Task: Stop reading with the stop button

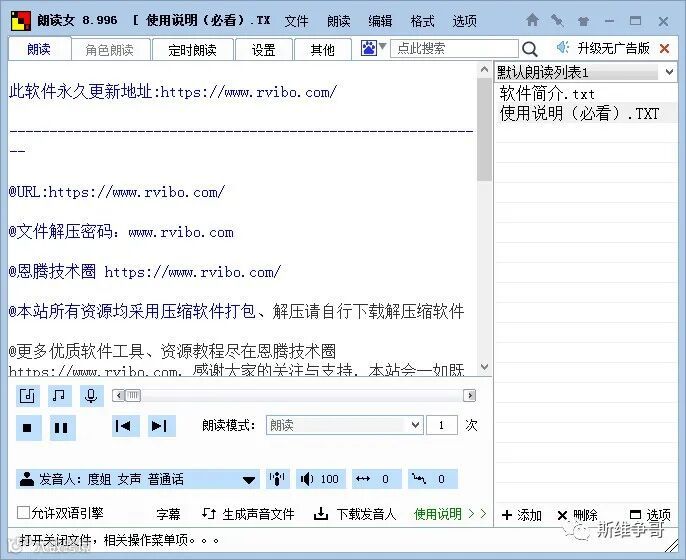Action: pos(28,427)
